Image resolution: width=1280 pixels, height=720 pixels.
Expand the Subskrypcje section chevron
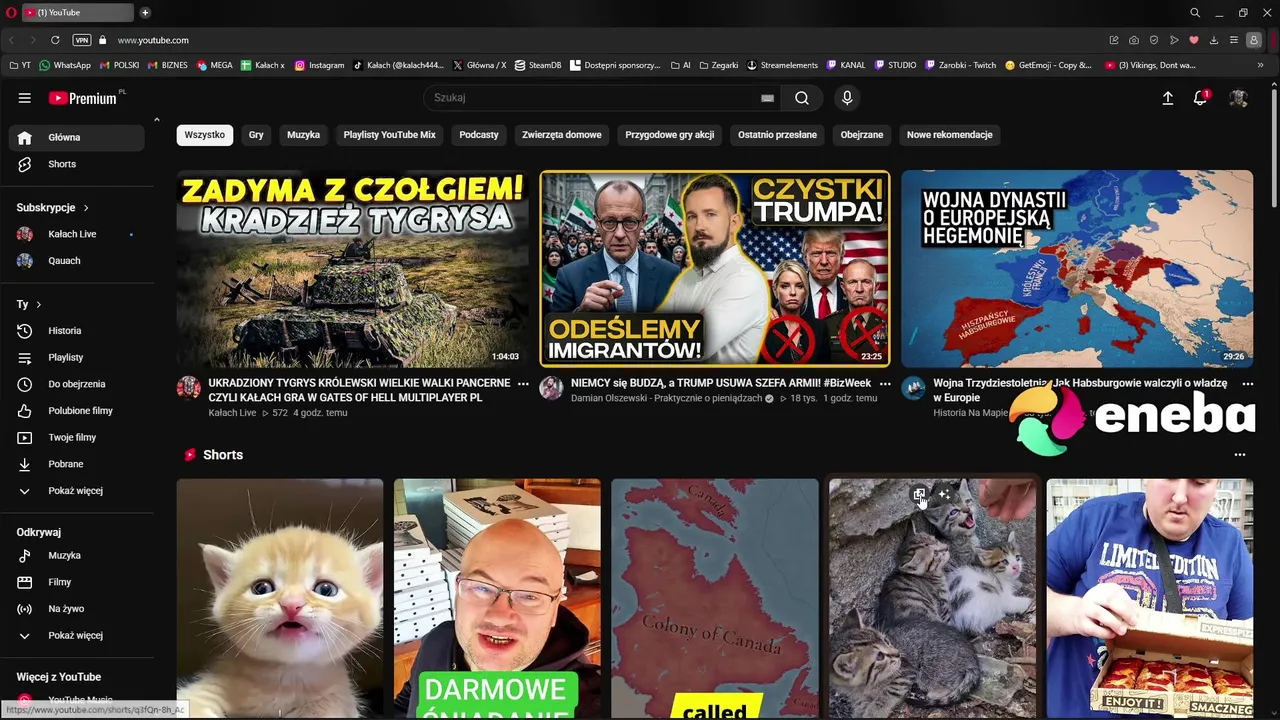86,208
